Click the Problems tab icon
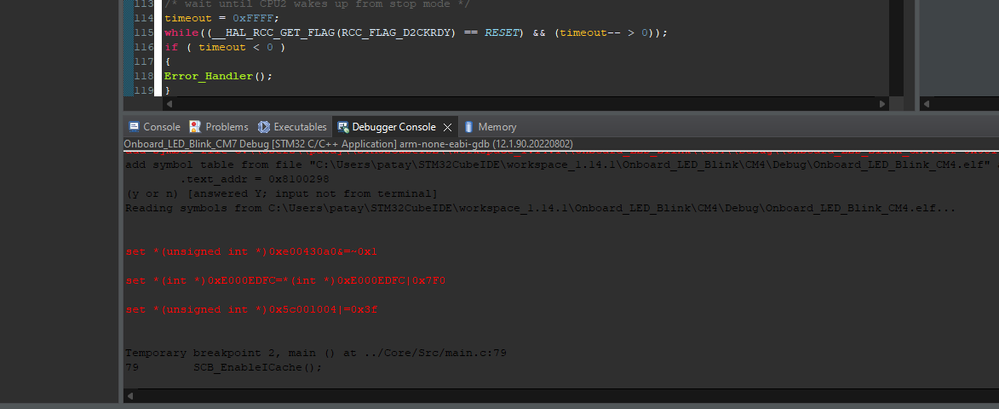Viewport: 999px width, 409px height. click(x=195, y=127)
